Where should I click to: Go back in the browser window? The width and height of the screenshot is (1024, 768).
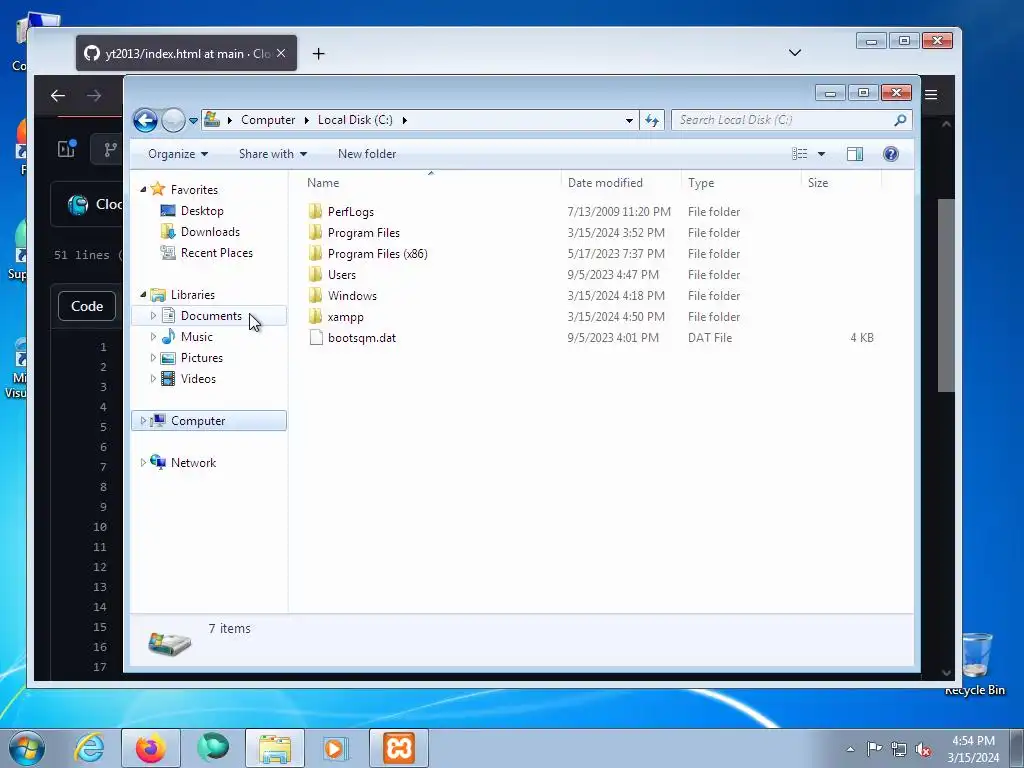coord(58,96)
